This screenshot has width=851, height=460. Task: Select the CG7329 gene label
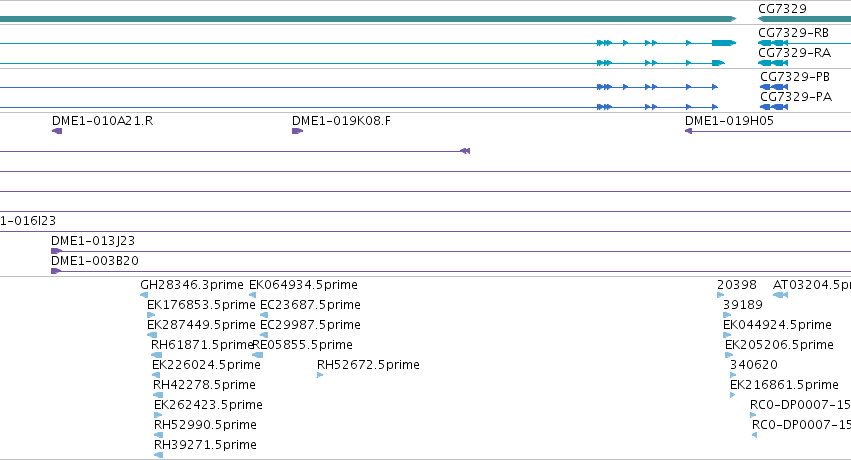pos(782,9)
